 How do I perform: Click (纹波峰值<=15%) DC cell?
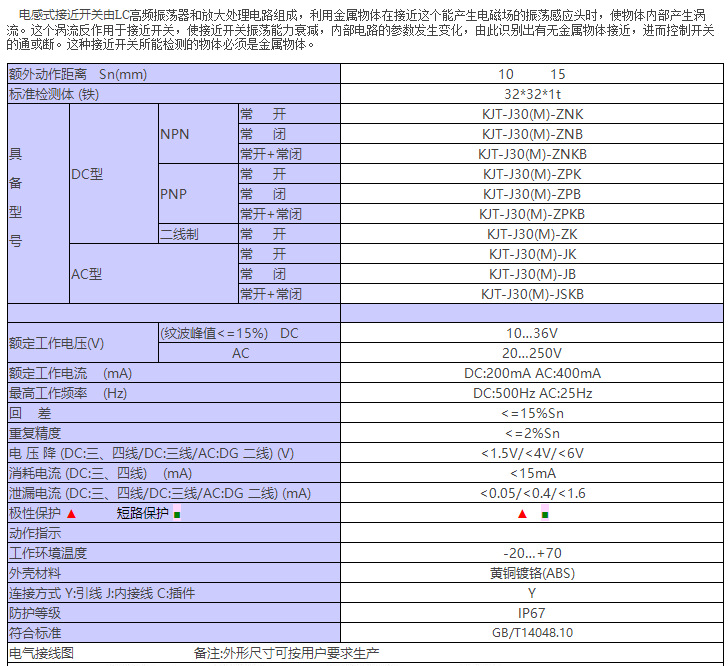(x=249, y=333)
